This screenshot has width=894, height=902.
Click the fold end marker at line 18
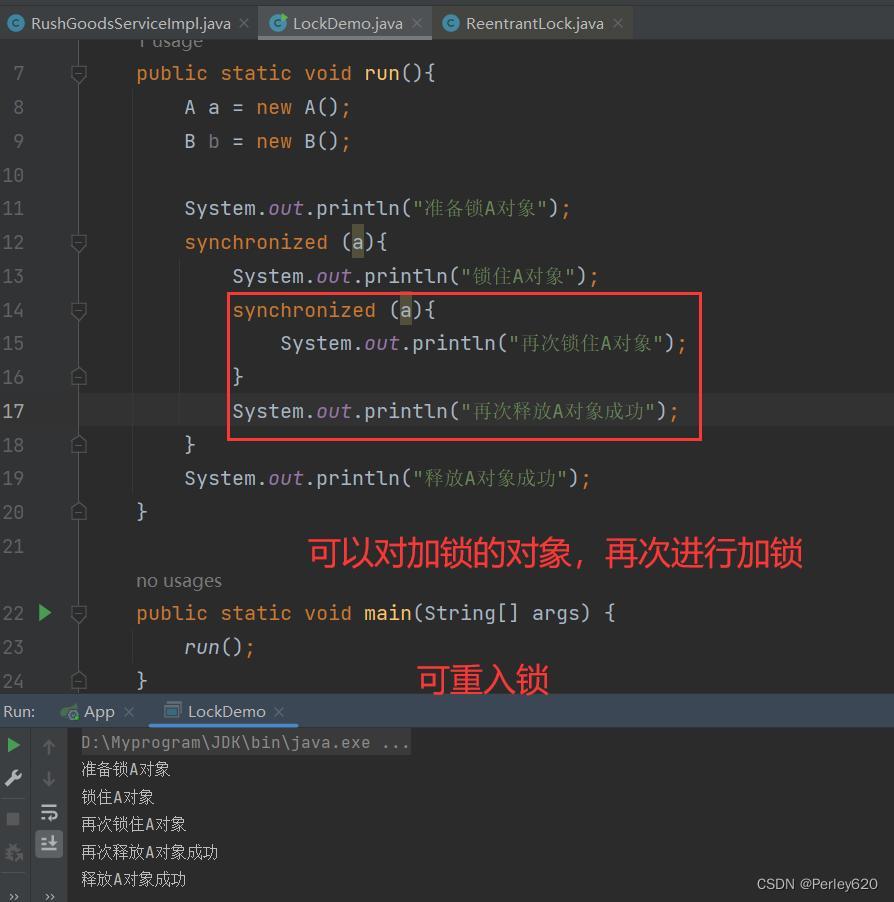click(x=79, y=444)
